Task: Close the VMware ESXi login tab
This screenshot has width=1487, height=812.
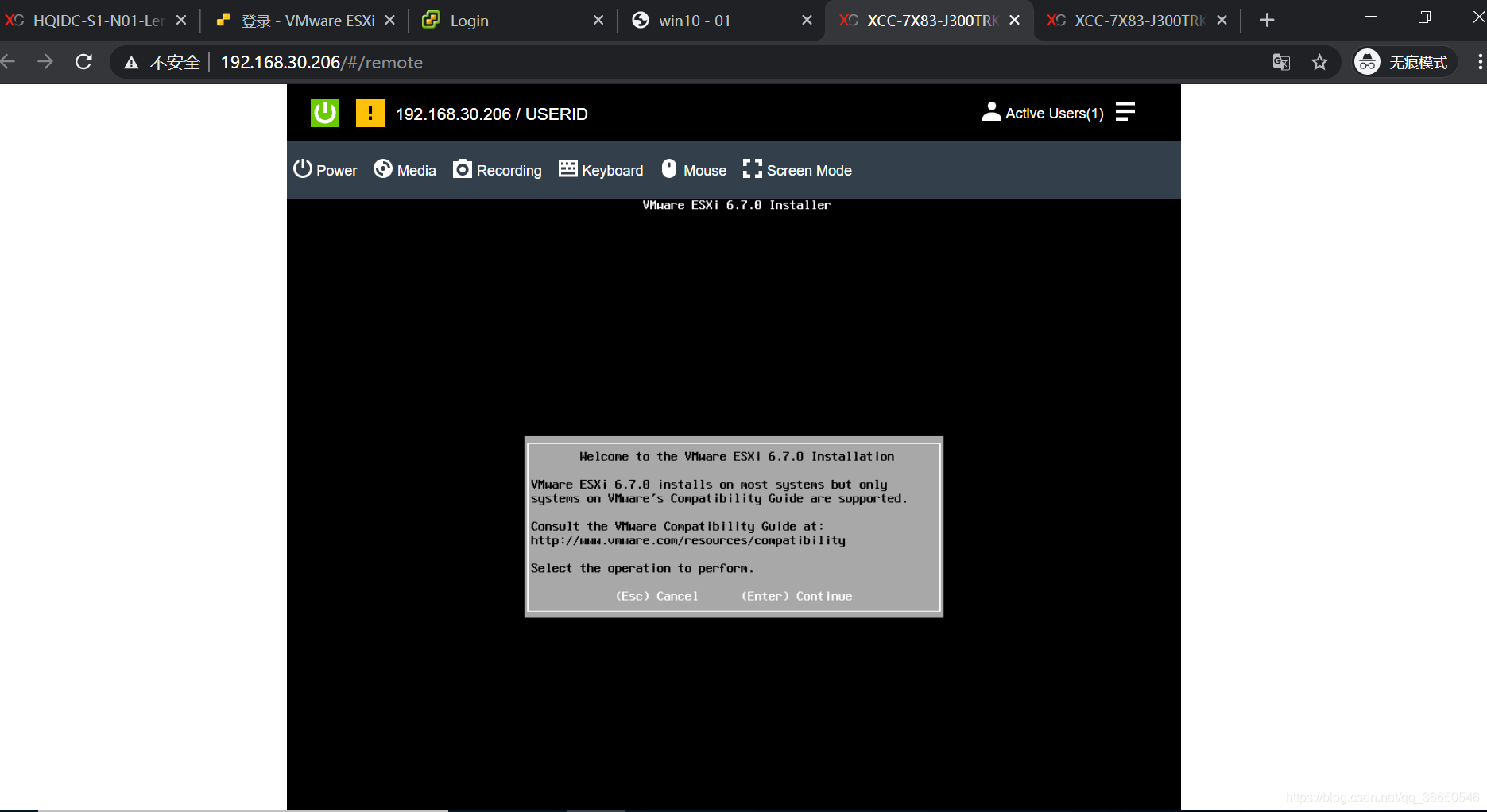Action: (389, 21)
